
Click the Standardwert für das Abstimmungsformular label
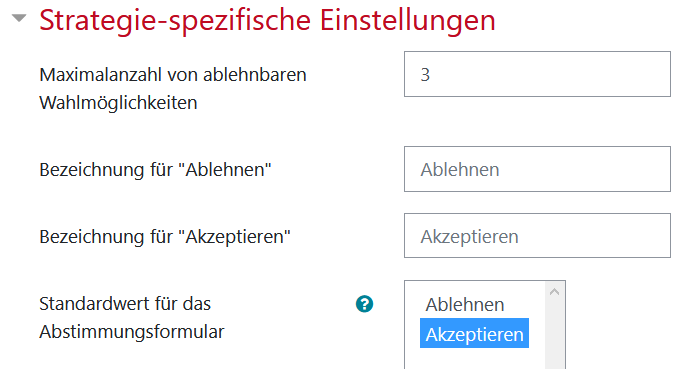point(132,317)
